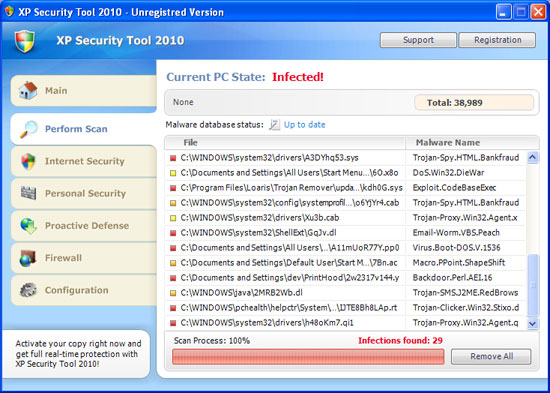Open the Main tab
Image resolution: width=550 pixels, height=393 pixels.
pos(83,91)
